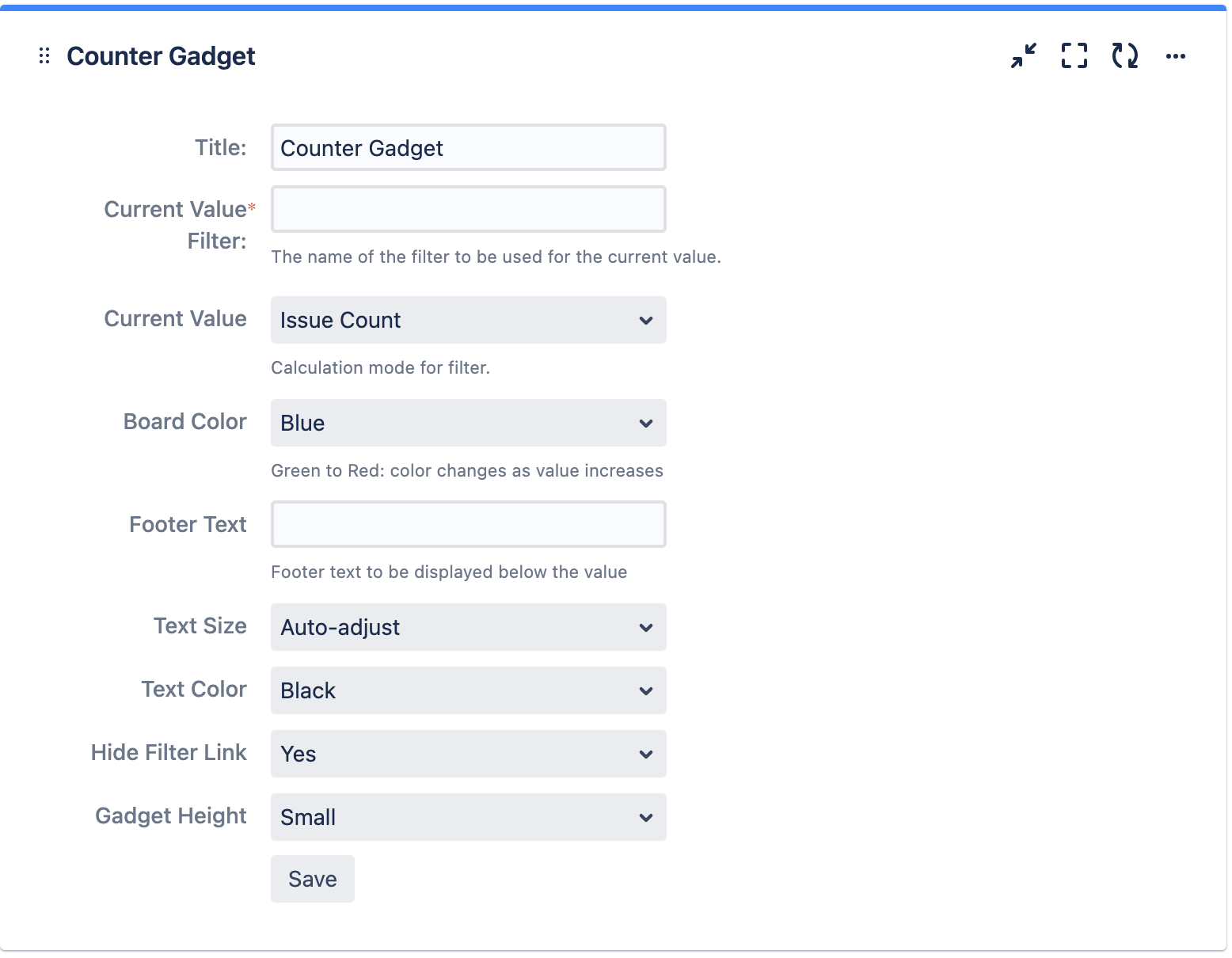Open the Text Size dropdown

click(x=468, y=627)
